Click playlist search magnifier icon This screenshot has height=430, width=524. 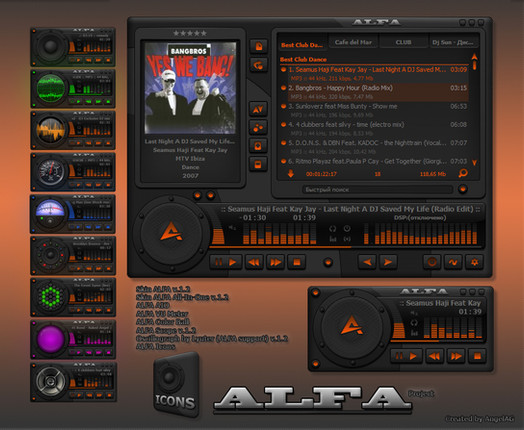point(463,173)
